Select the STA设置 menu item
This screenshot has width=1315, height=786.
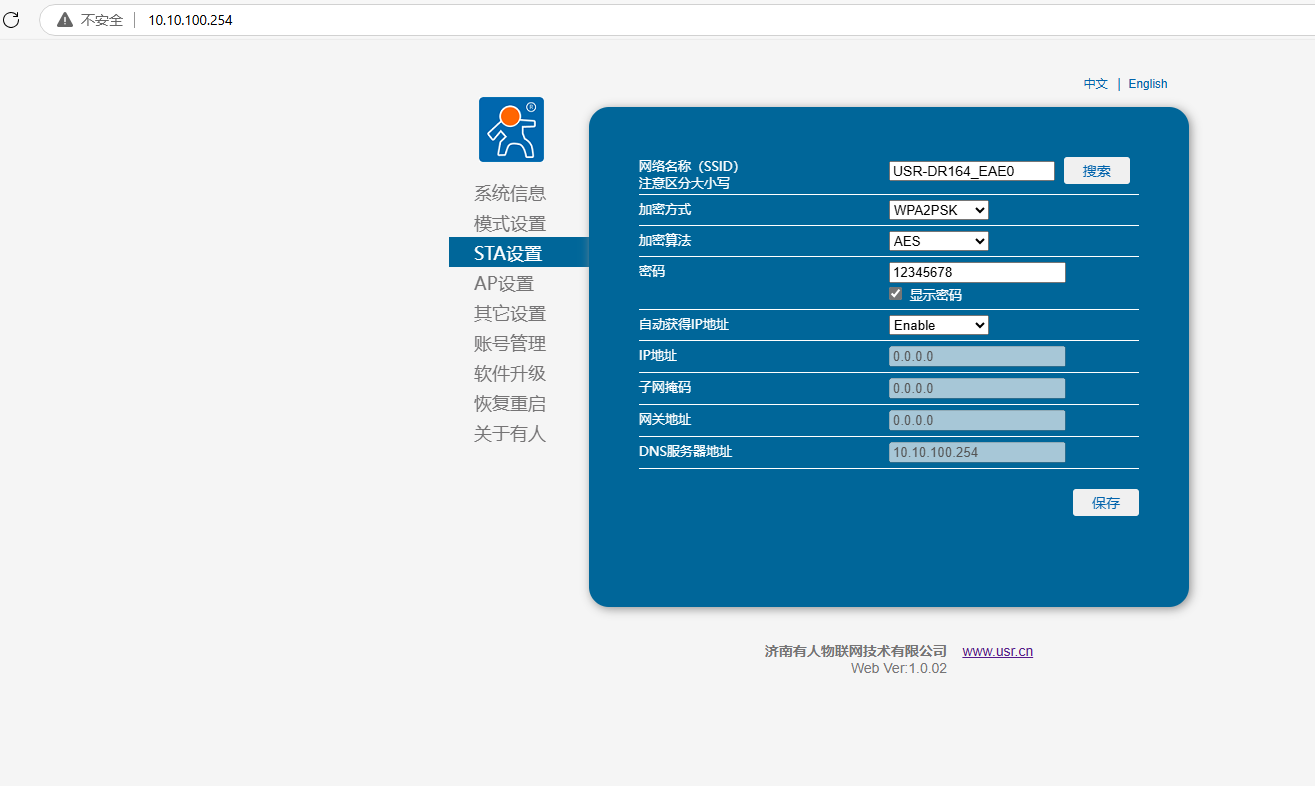508,254
